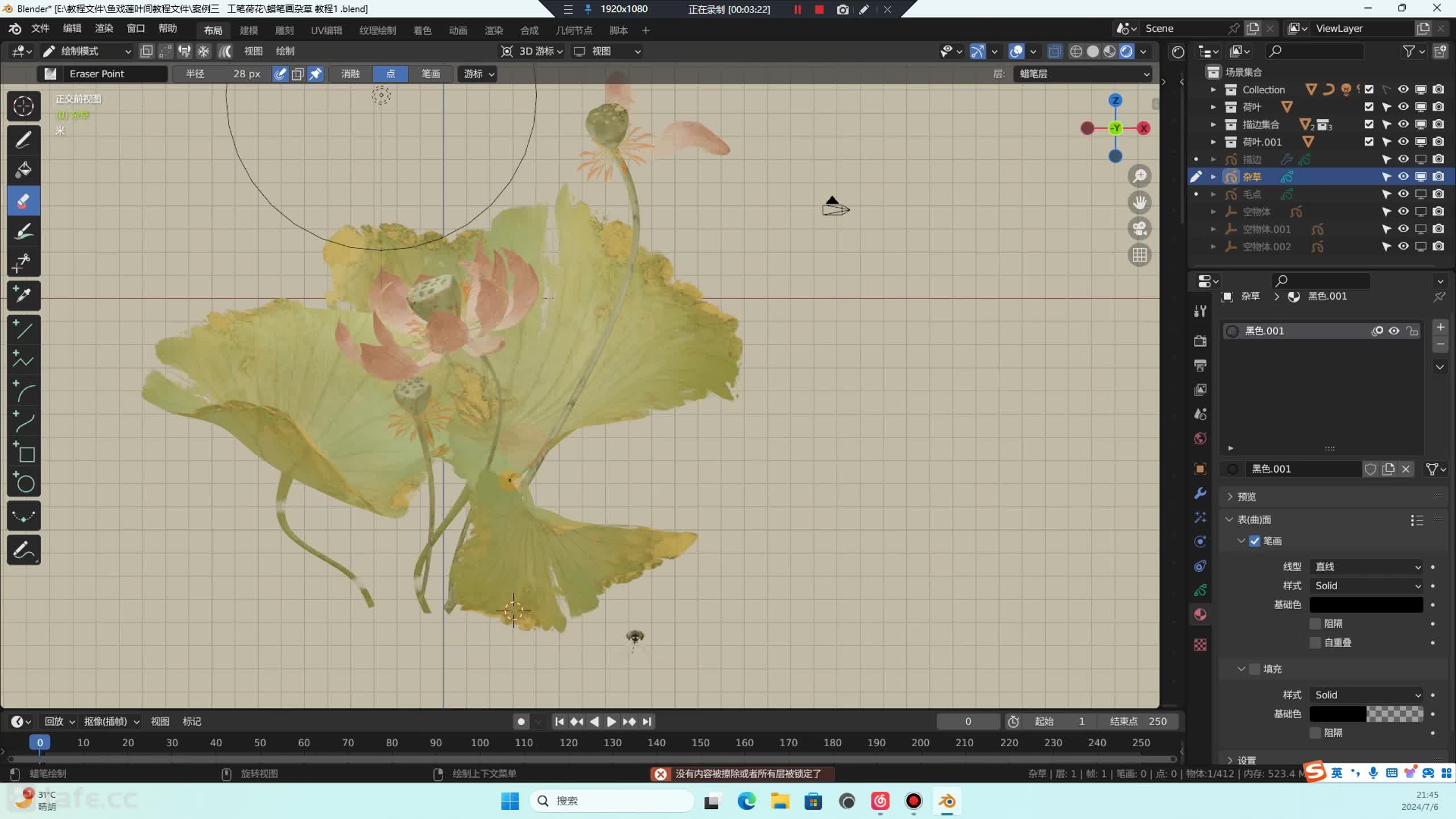Hide the 荷叶 collection in viewport
This screenshot has height=819, width=1456.
[x=1403, y=106]
